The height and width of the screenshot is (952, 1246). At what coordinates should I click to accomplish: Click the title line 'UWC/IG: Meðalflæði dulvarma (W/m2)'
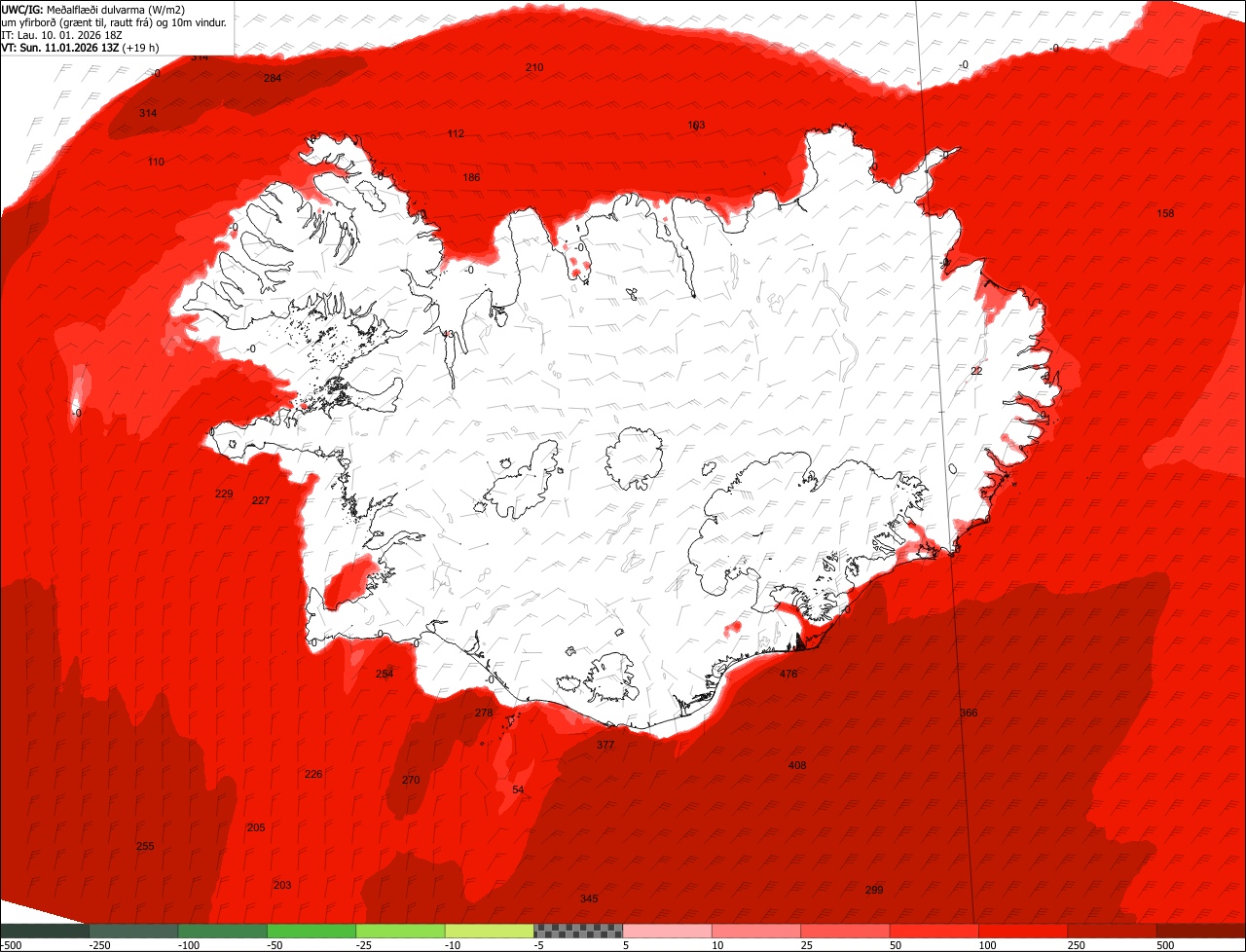pyautogui.click(x=93, y=9)
